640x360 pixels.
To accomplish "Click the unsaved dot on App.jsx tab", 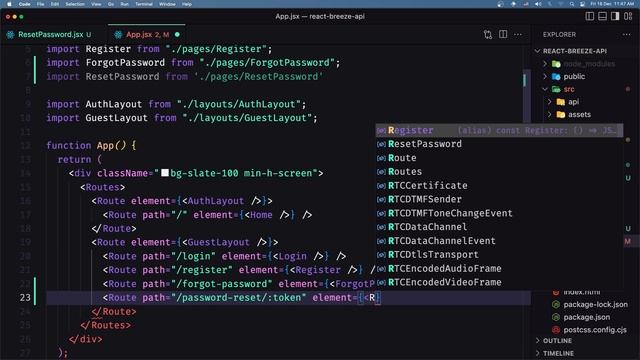I will (177, 35).
